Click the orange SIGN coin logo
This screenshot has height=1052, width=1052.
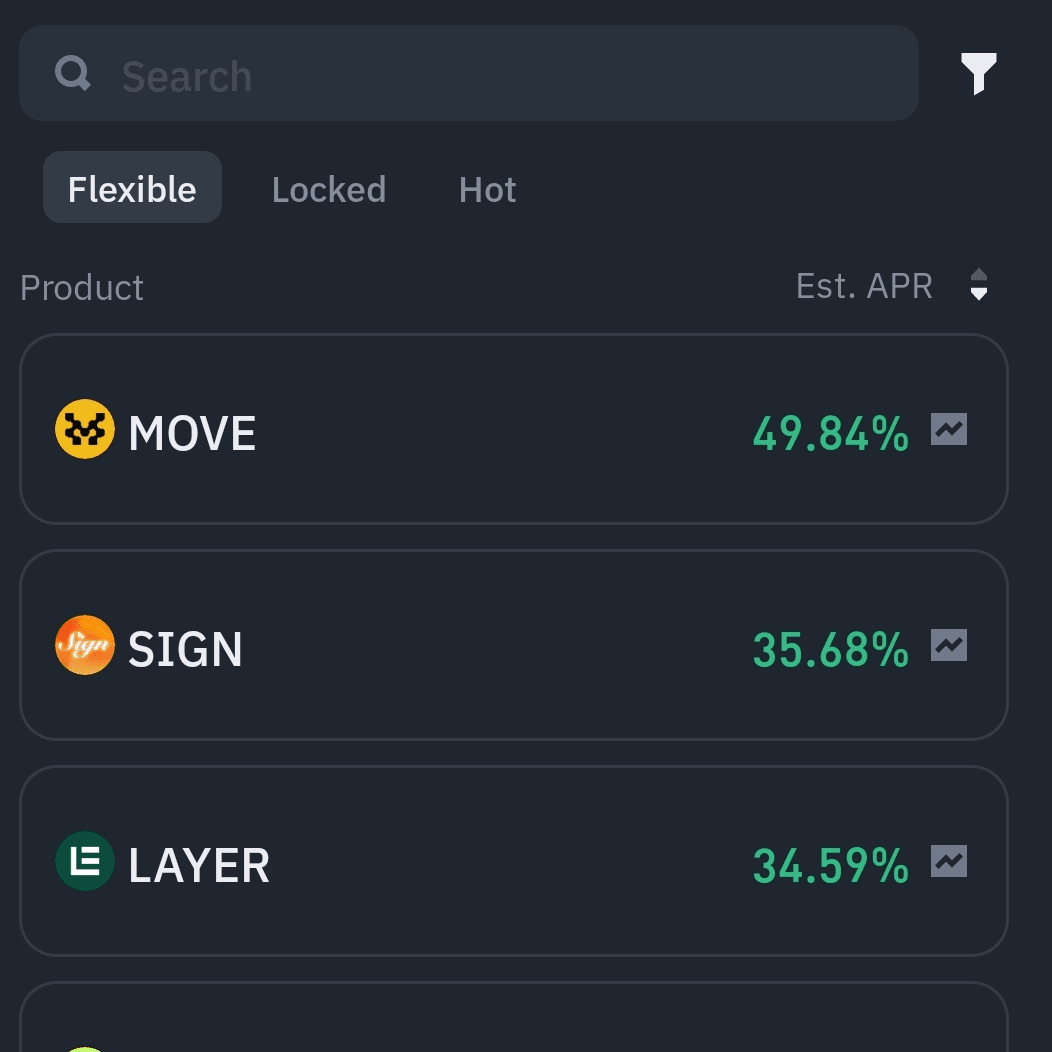pyautogui.click(x=84, y=646)
